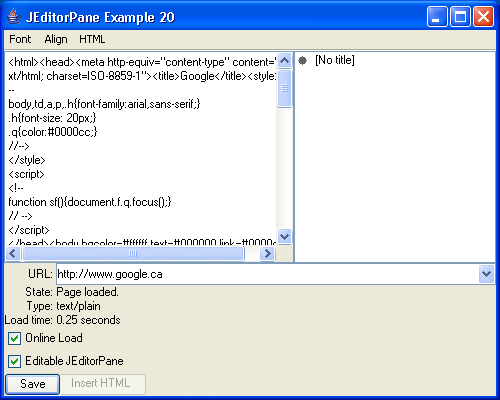Click the horizontal scrollbar right arrow
The image size is (500, 400).
point(267,254)
